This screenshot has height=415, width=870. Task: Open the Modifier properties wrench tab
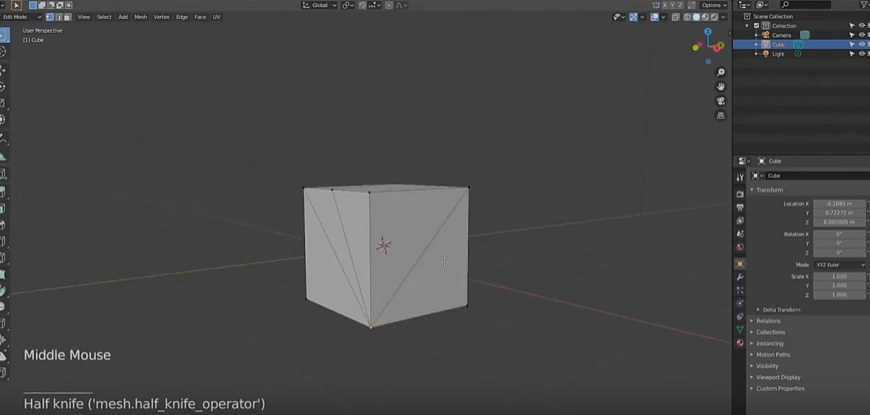(x=740, y=277)
